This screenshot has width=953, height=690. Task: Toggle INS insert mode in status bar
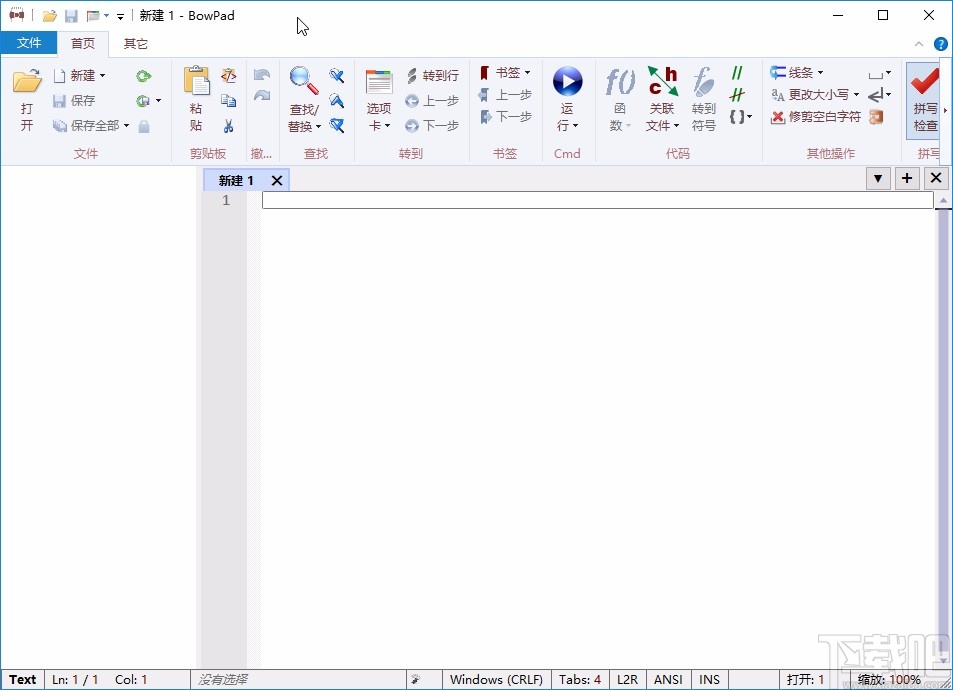tap(709, 680)
